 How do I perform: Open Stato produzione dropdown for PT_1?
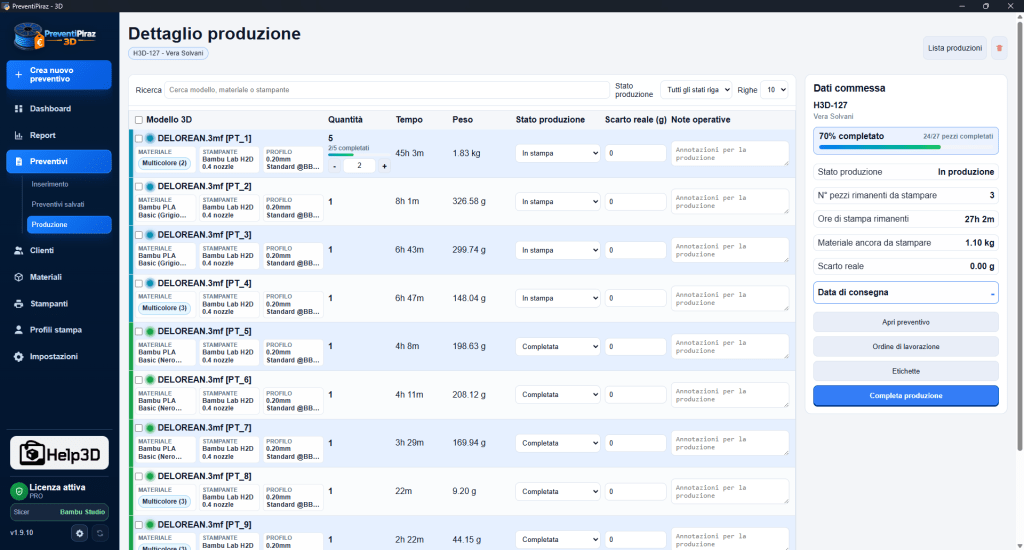[x=557, y=153]
